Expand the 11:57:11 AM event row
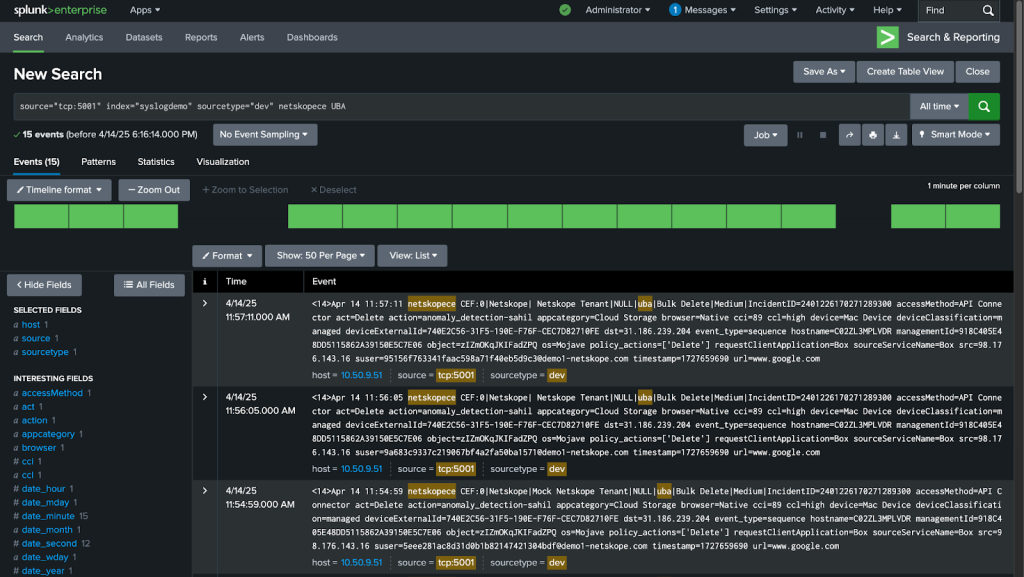This screenshot has width=1024, height=577. 204,304
